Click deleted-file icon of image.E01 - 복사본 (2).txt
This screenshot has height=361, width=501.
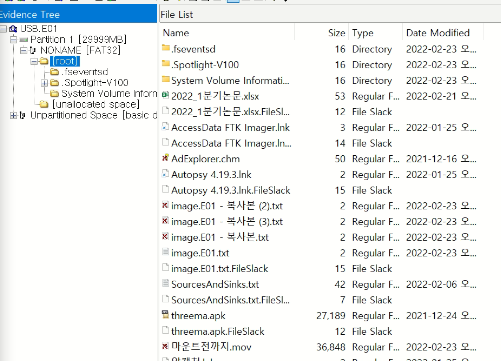pos(165,205)
